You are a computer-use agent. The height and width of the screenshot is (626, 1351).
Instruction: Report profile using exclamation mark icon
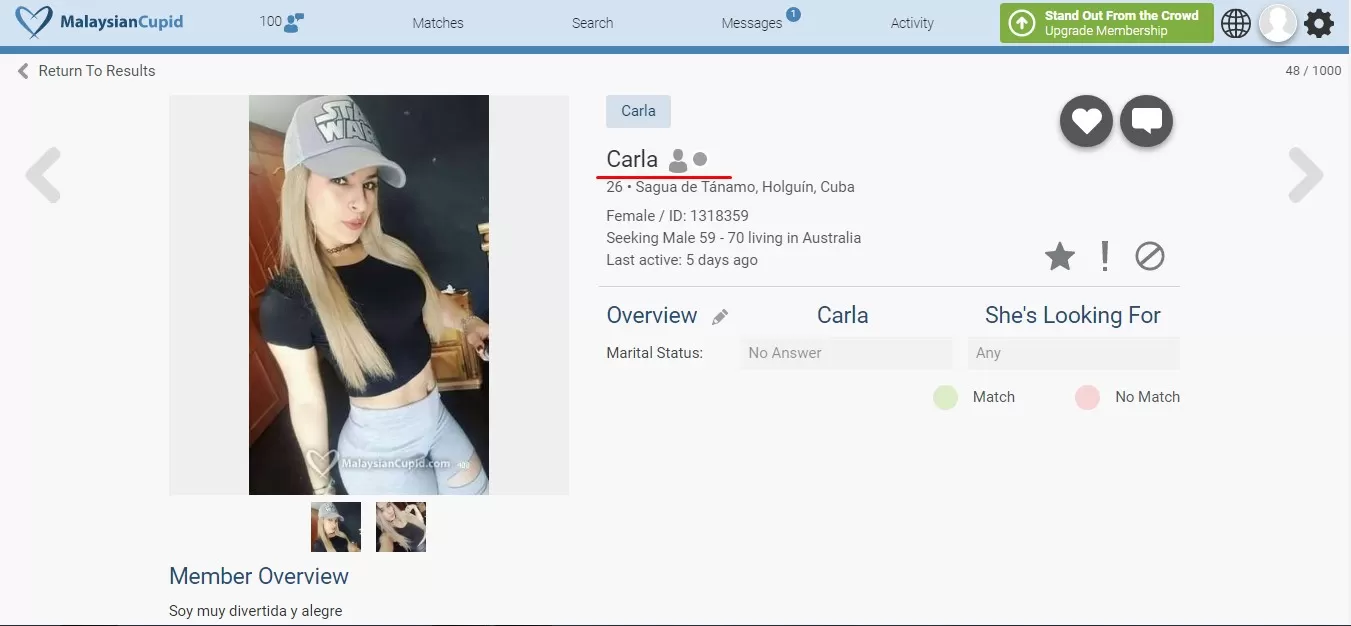(1104, 257)
